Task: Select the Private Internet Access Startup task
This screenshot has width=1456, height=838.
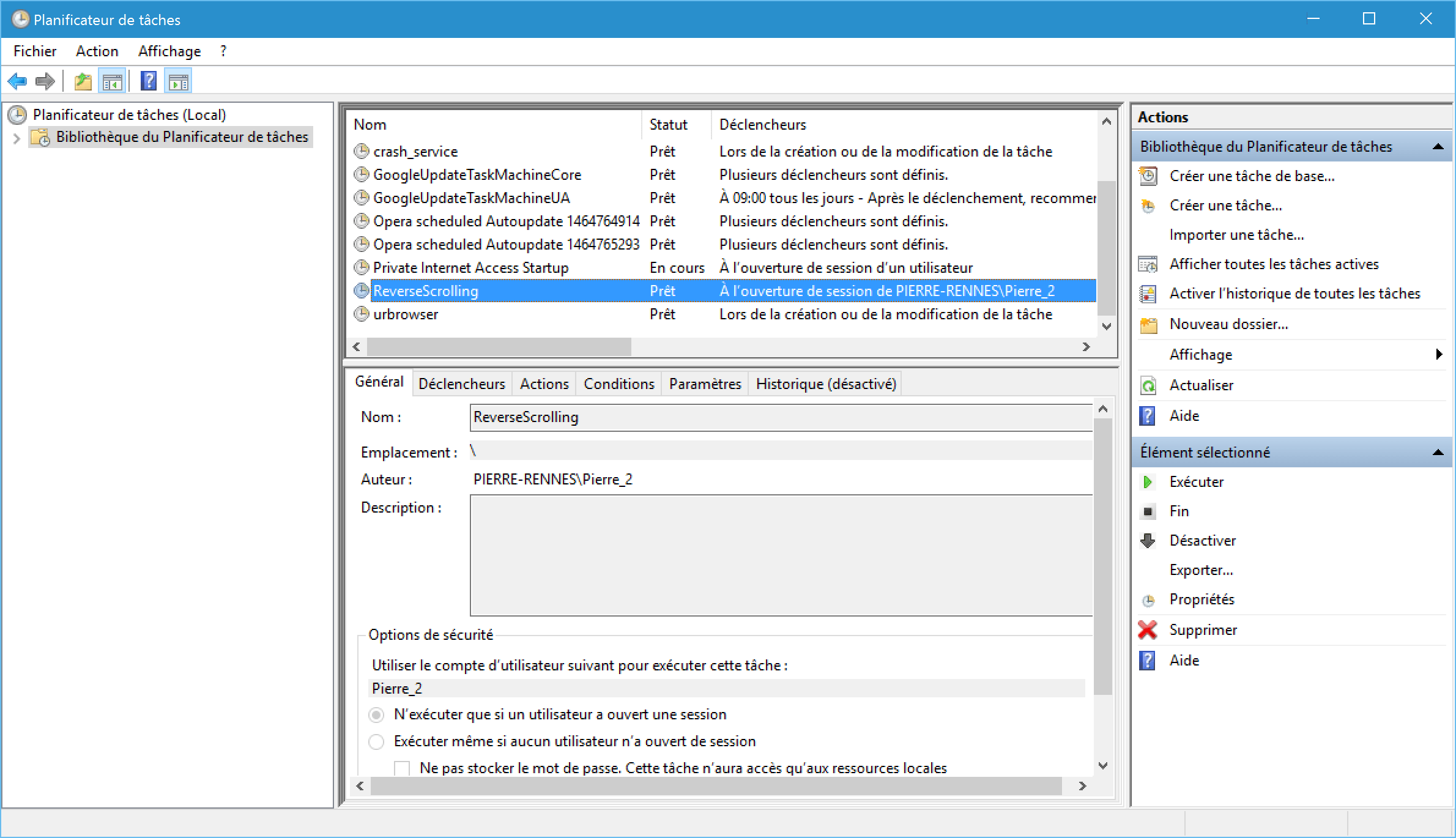Action: click(722, 267)
